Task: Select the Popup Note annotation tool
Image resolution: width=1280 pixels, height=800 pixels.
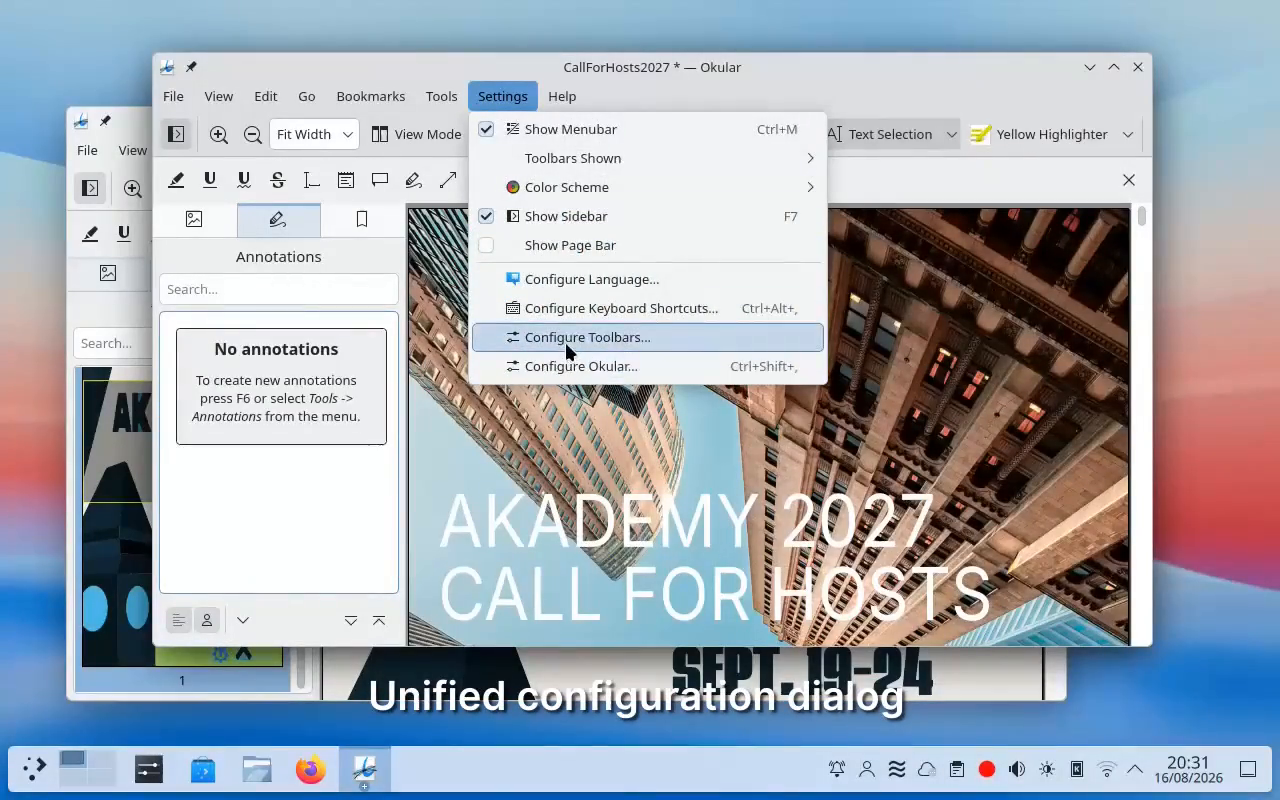Action: [380, 180]
